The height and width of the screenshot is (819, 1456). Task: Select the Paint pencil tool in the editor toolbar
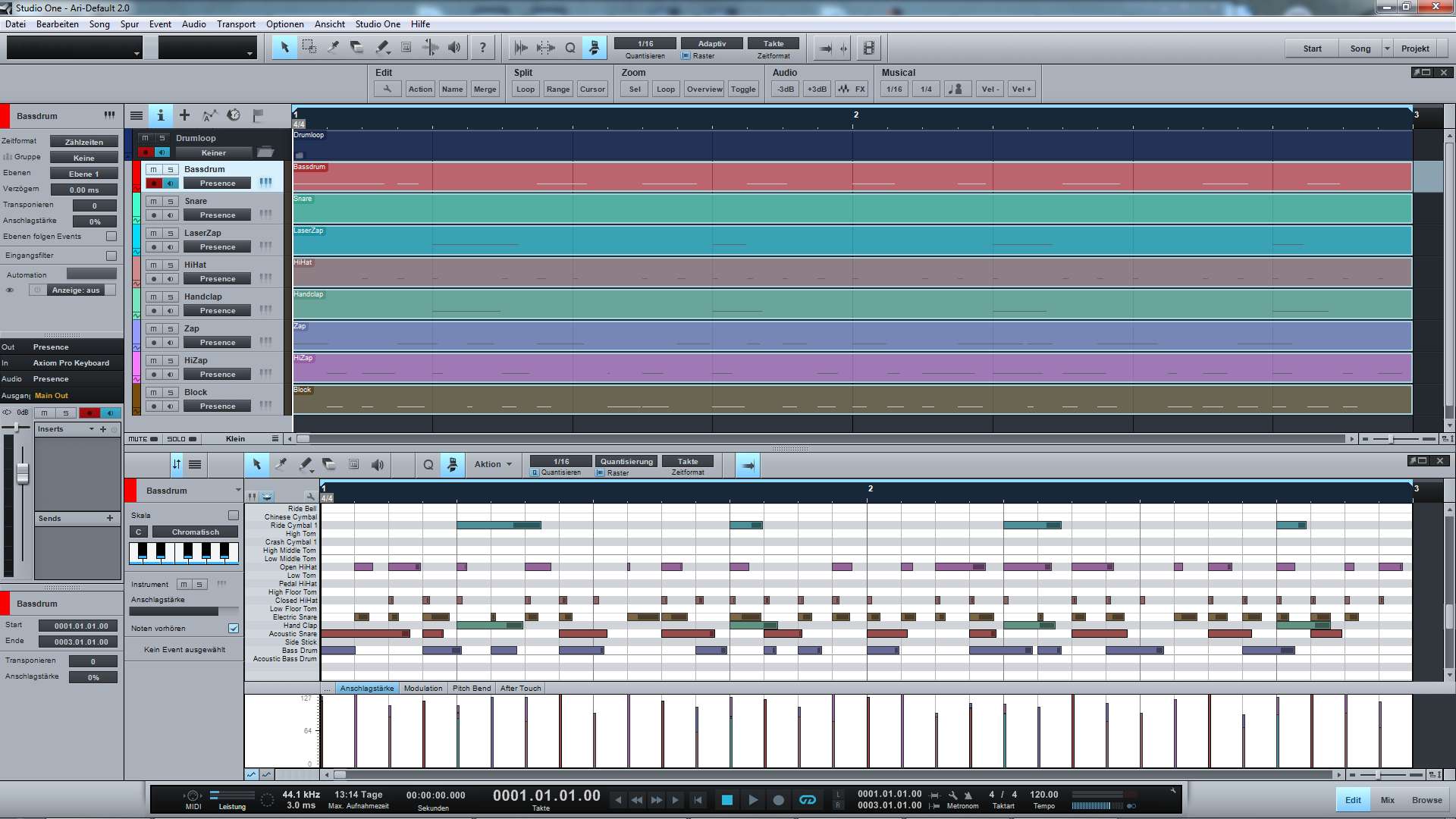[305, 464]
